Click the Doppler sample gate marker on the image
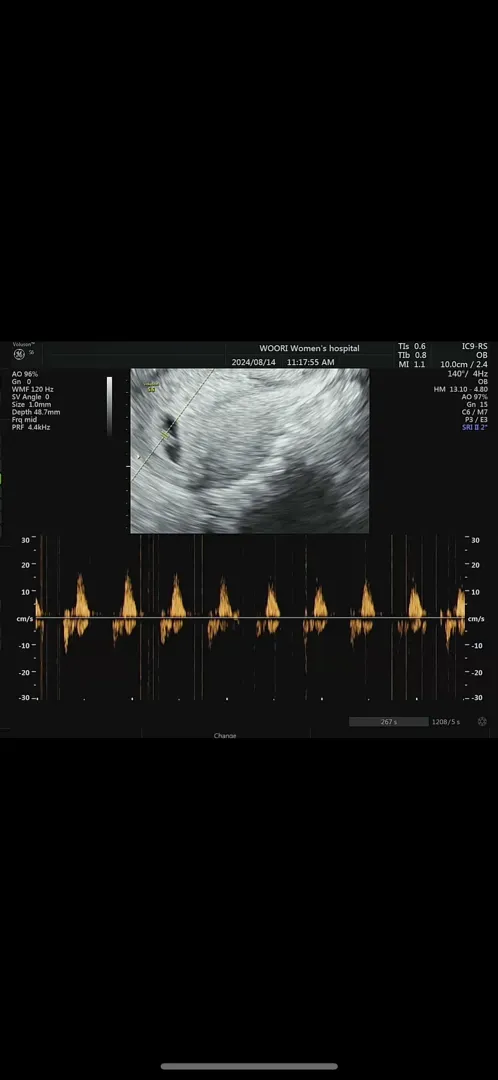498x1080 pixels. coord(165,434)
